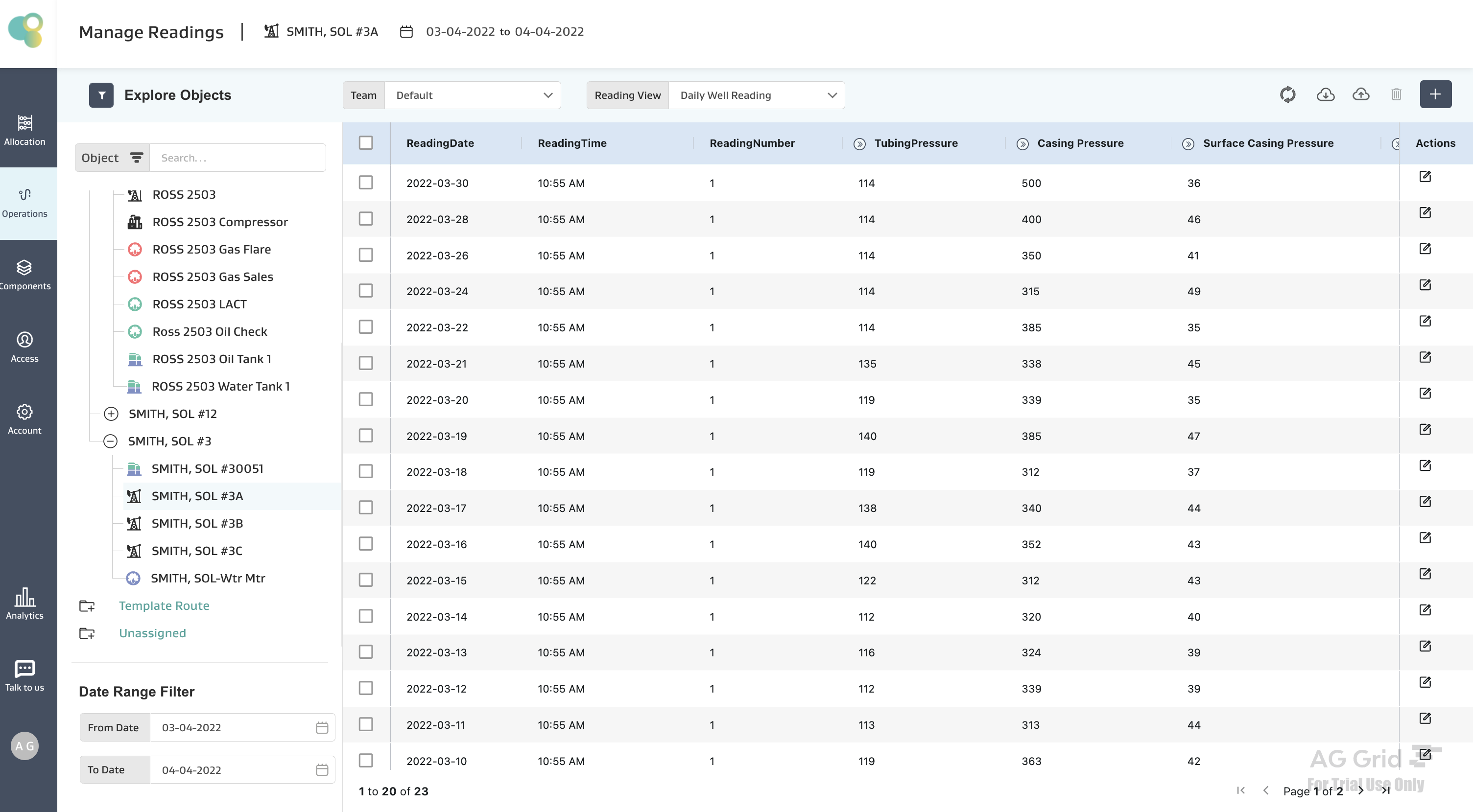Expand the SMITH, SOL #12 node
The image size is (1473, 812).
(x=111, y=414)
